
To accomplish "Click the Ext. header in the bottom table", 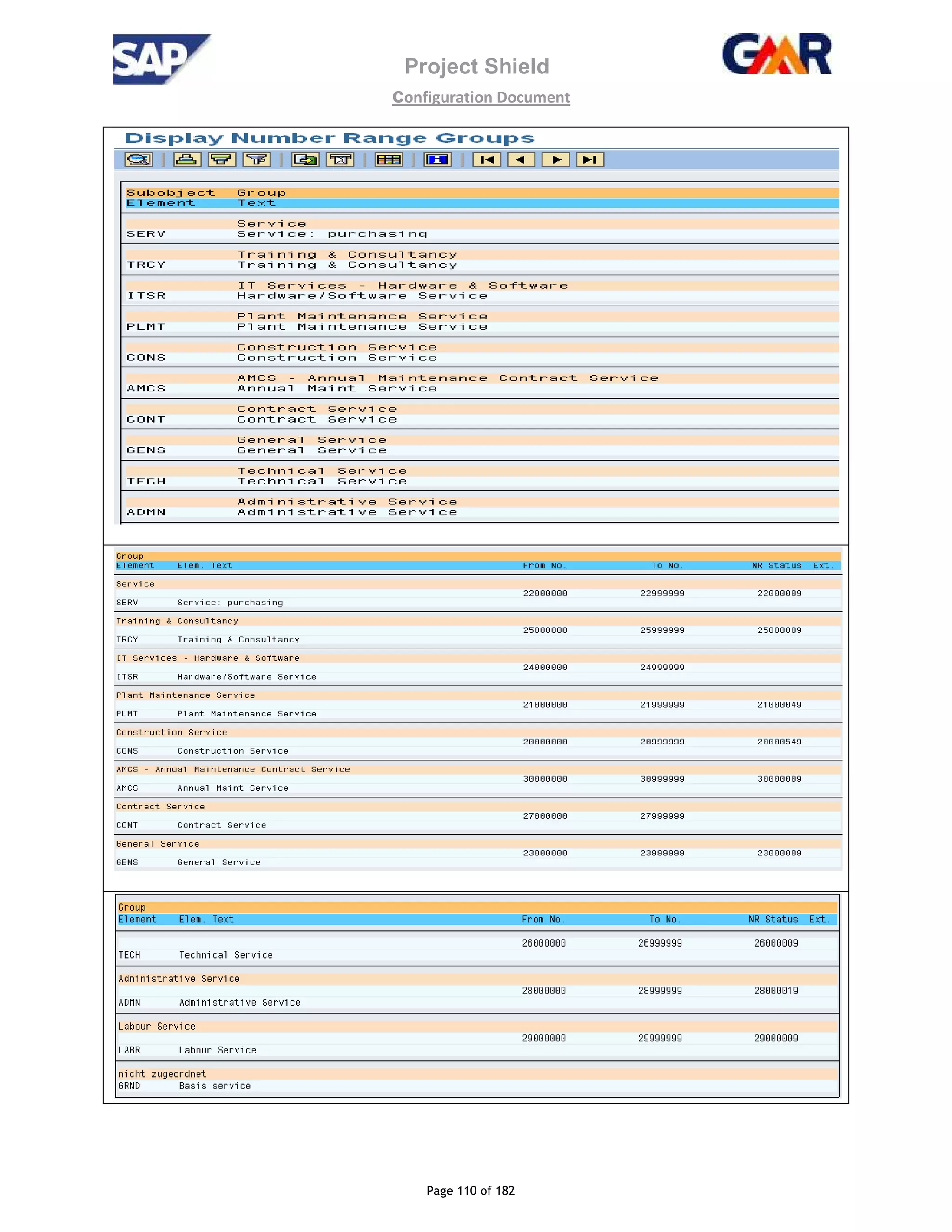I will 820,920.
